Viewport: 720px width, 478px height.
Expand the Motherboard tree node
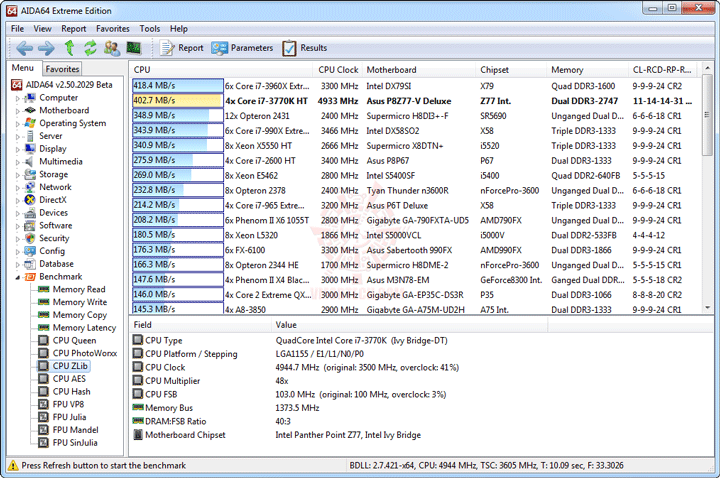click(17, 111)
